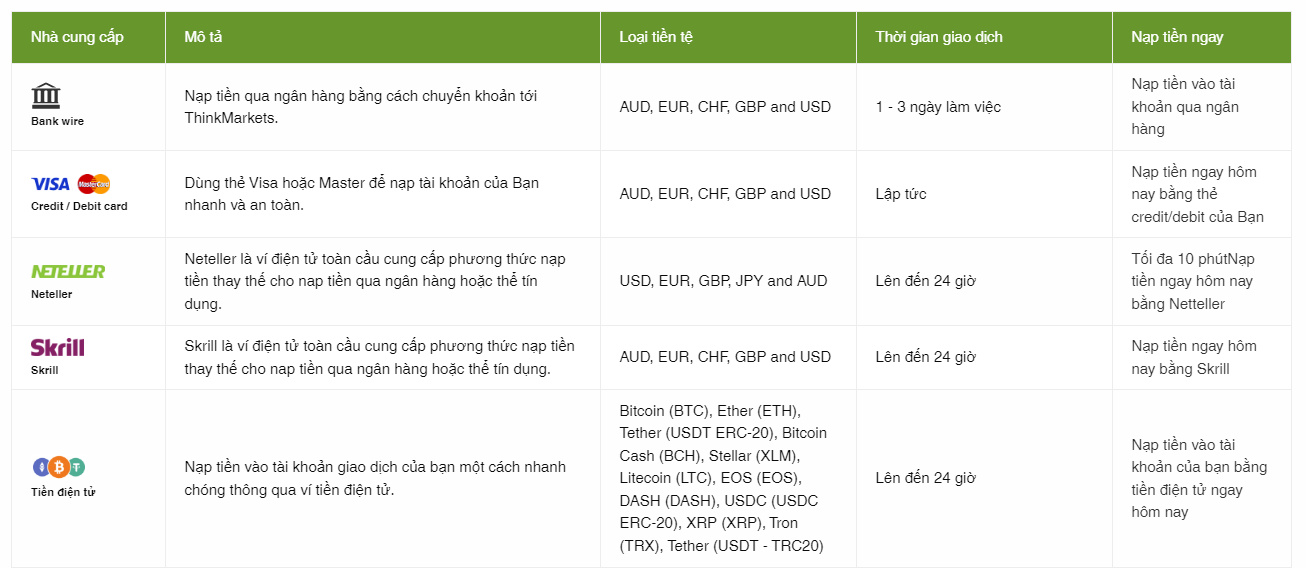Open 'Nạp tiền ngay hôm nay bằng Skrill'

tap(1194, 357)
